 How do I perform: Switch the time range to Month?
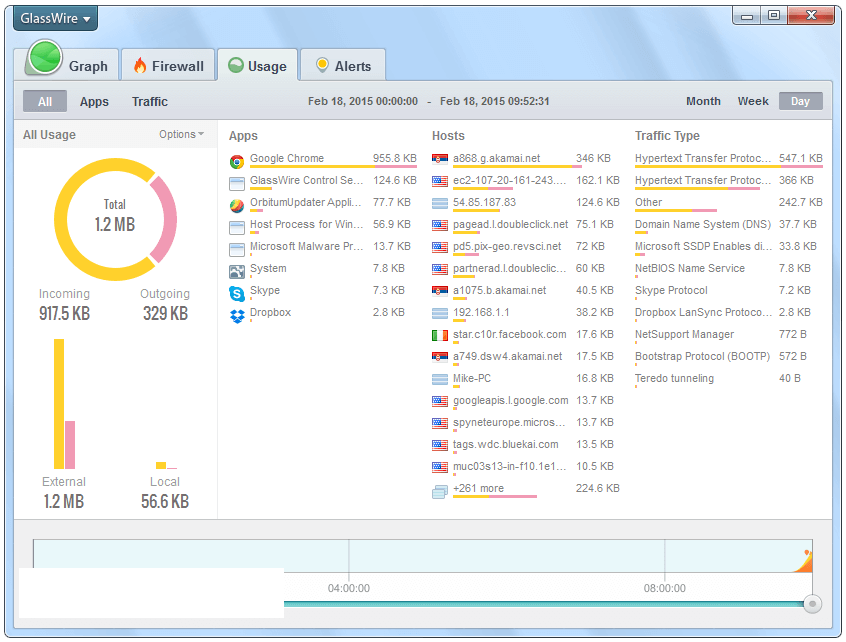(703, 101)
